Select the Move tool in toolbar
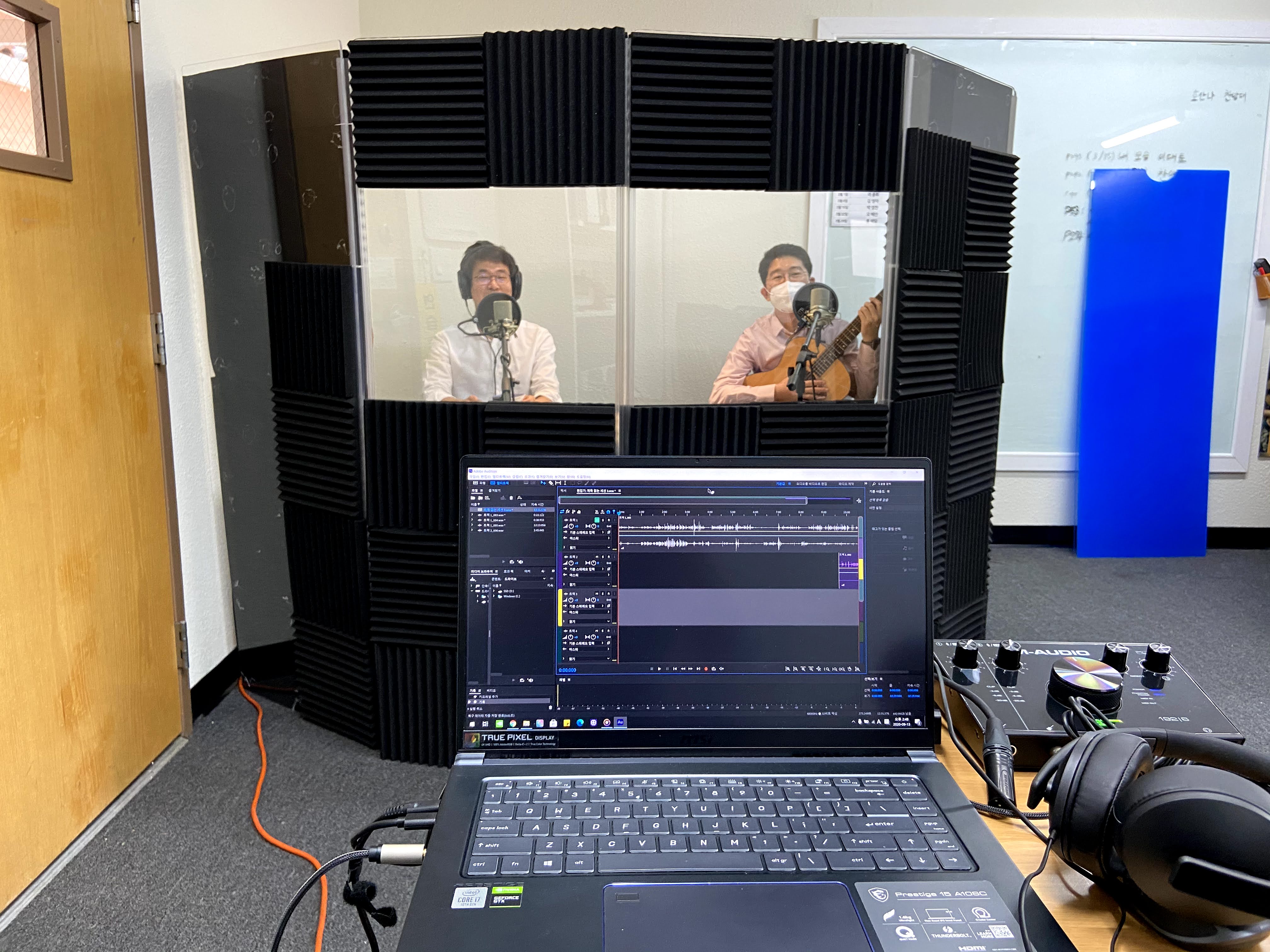This screenshot has height=952, width=1270. (543, 483)
